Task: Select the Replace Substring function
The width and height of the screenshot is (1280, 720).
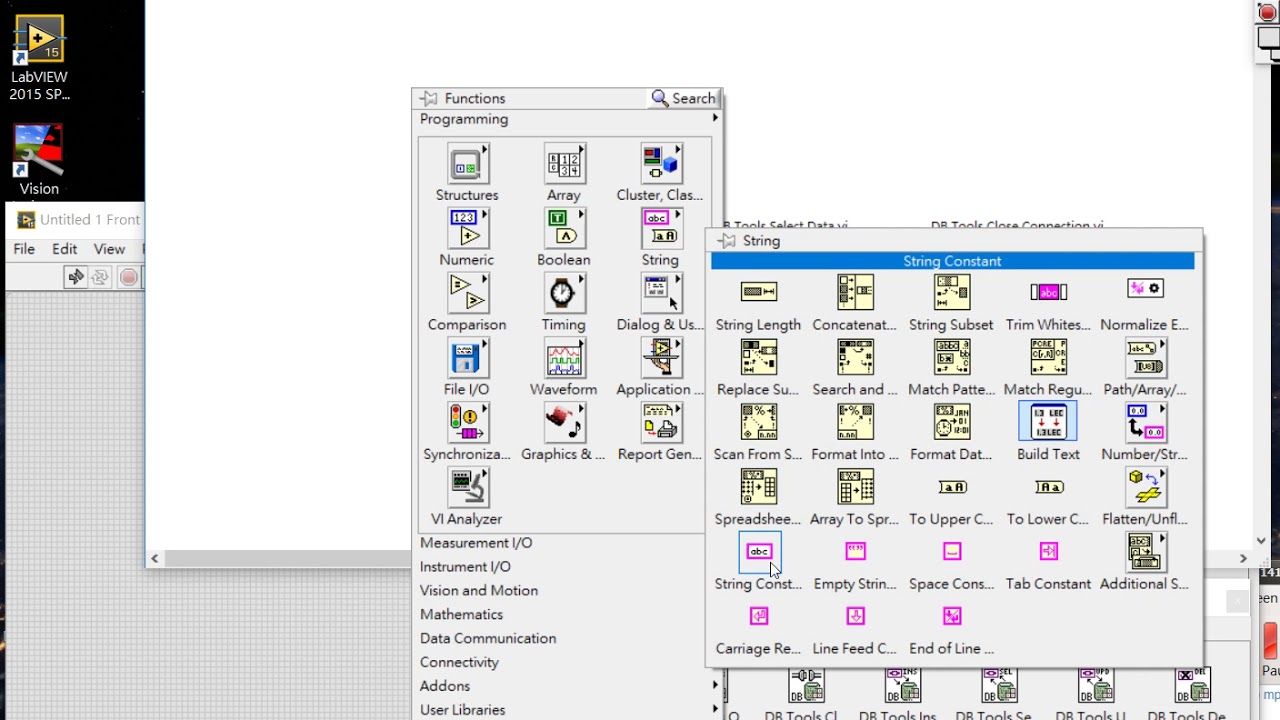Action: [759, 357]
